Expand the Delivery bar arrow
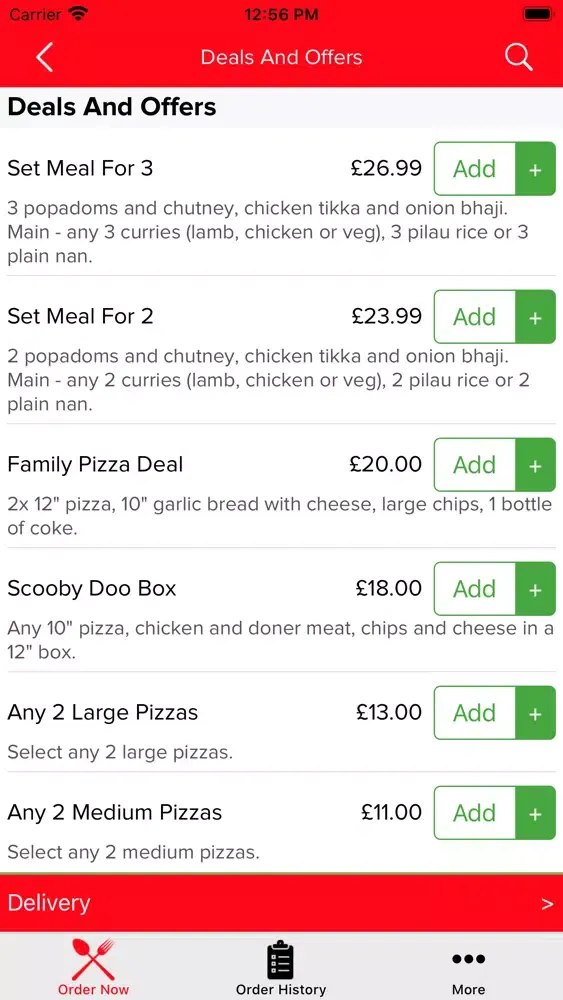 547,904
